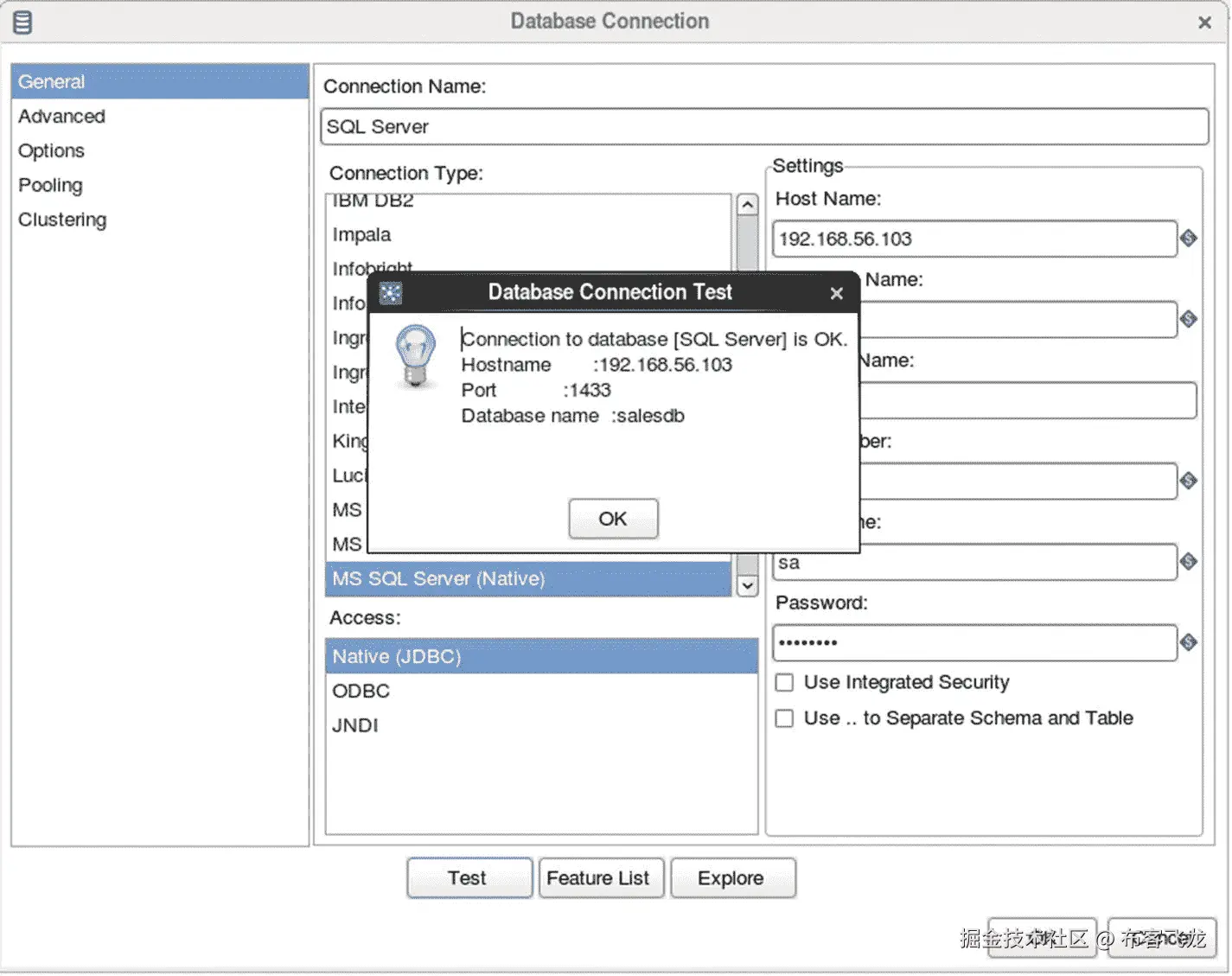Open the Pooling category
Viewport: 1232px width, 976px height.
[160, 185]
